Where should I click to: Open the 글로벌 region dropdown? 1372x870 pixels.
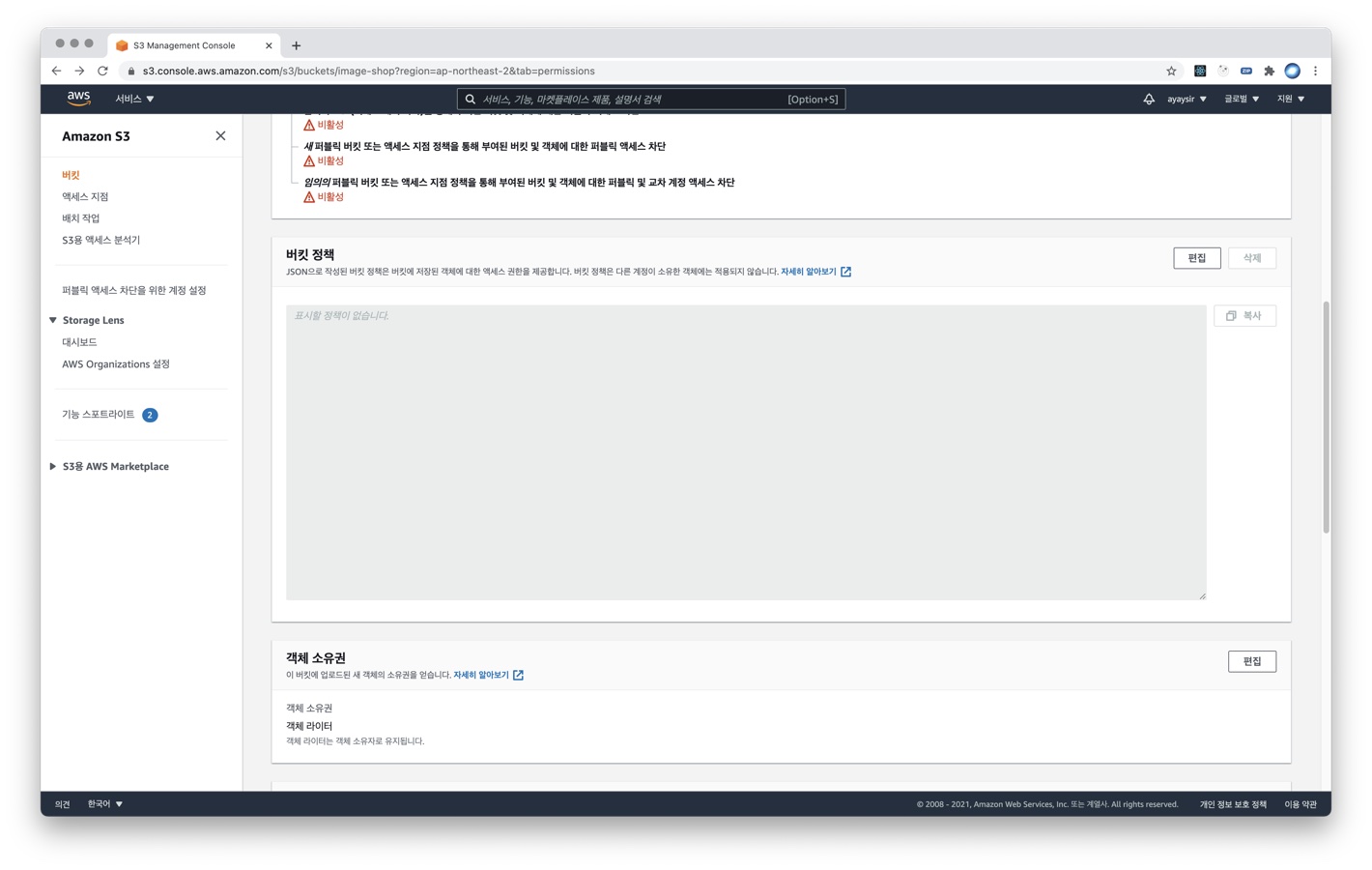(x=1242, y=99)
